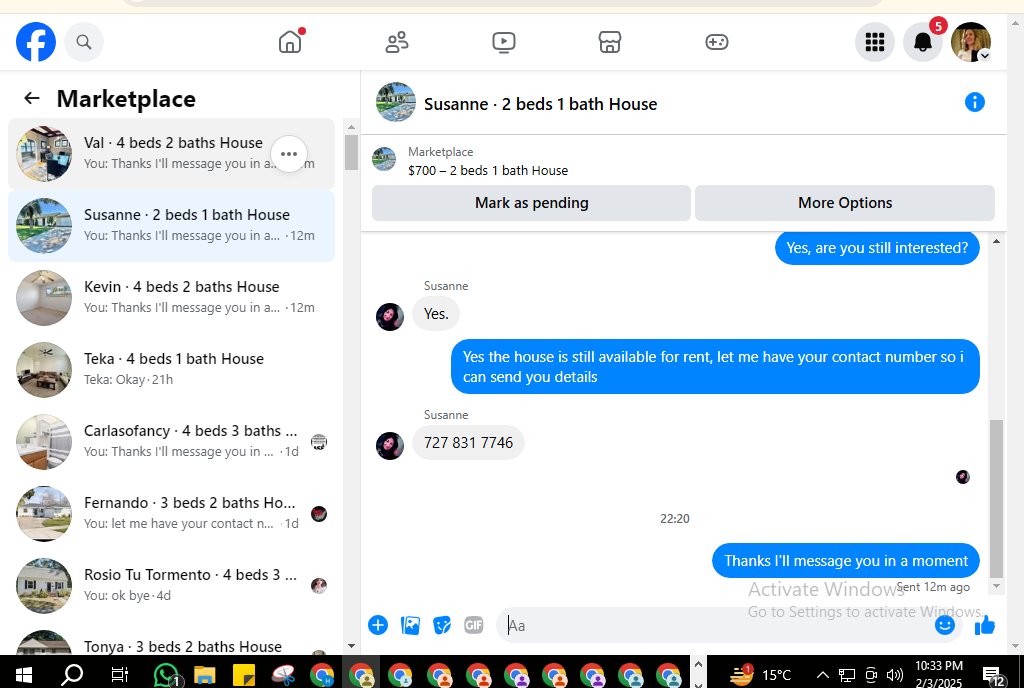This screenshot has width=1024, height=688.
Task: Select Susanne's 2 beds 1 bath conversation
Action: (171, 226)
